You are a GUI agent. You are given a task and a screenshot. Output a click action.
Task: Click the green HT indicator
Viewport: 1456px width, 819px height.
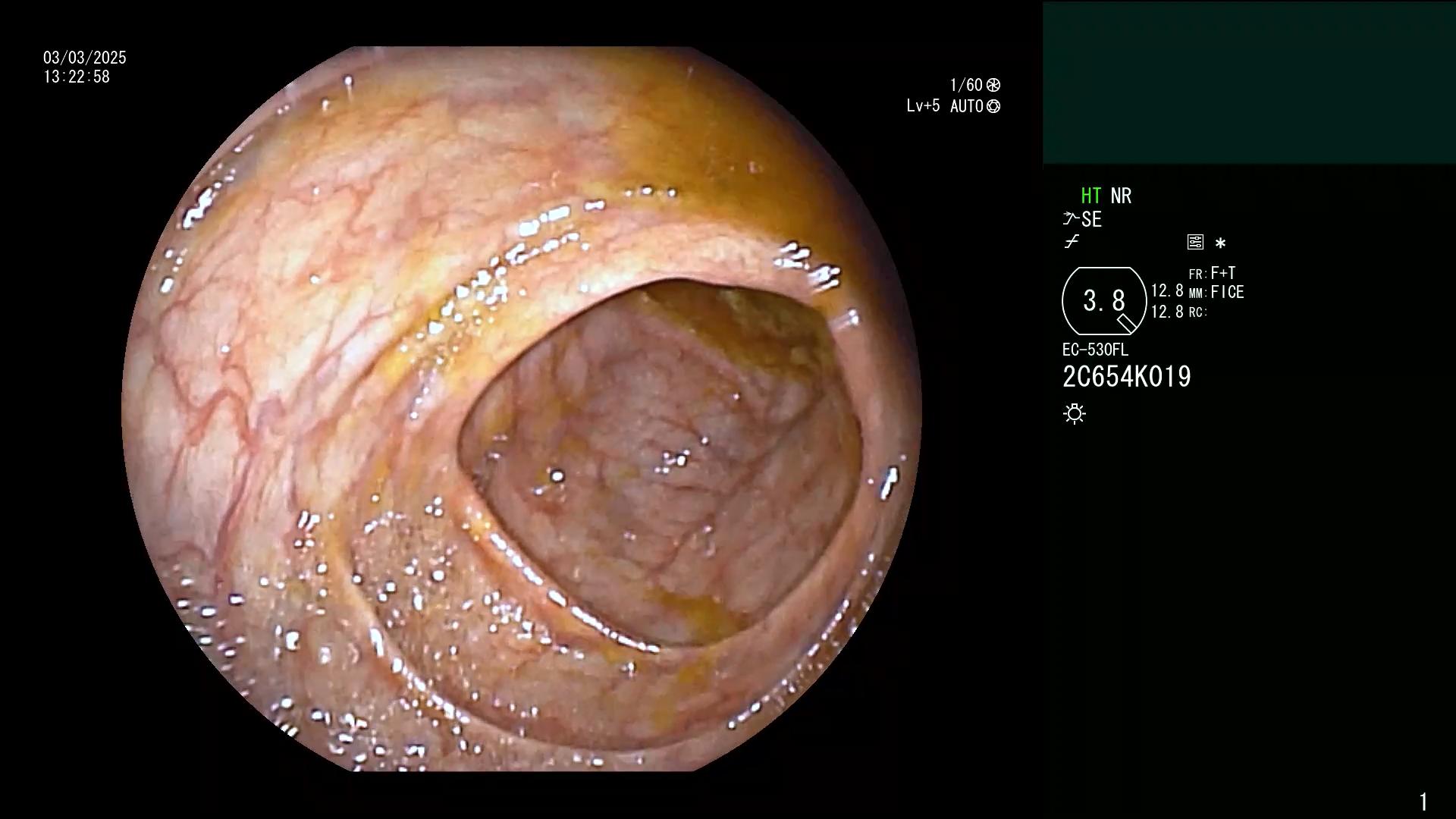[x=1091, y=196]
